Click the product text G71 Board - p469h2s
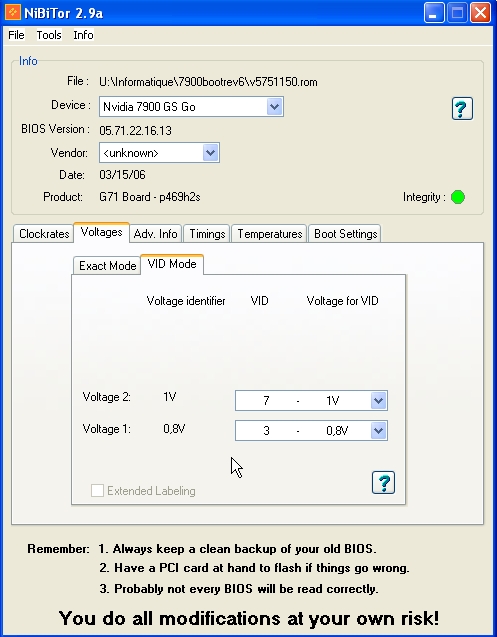Image resolution: width=497 pixels, height=637 pixels. (x=150, y=197)
